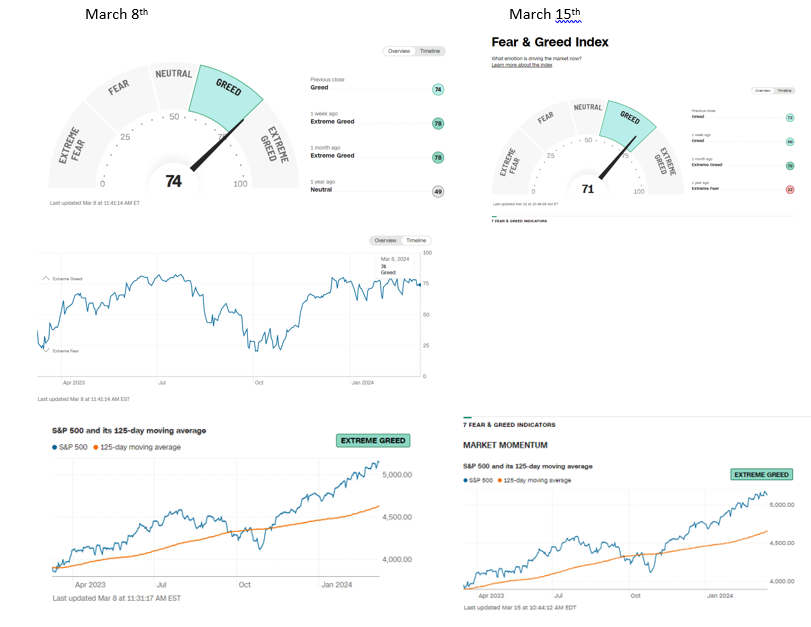Image resolution: width=811 pixels, height=627 pixels.
Task: Select the 1 week ago Greed badge 66
Action: [790, 142]
